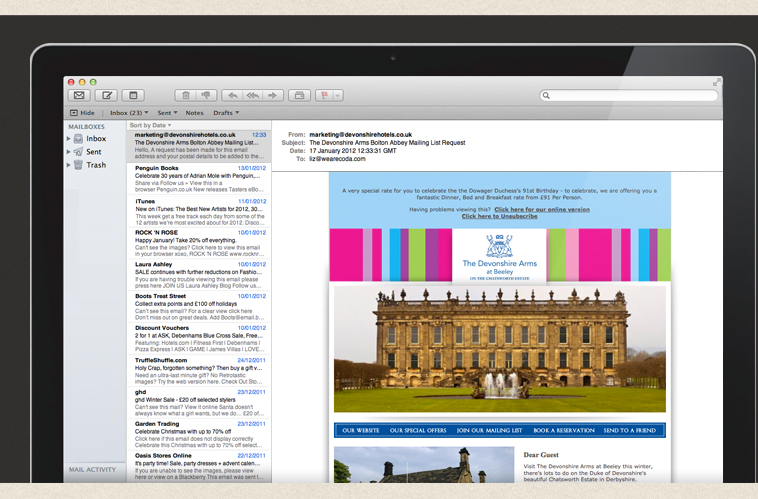Click The Devonshire Arms logo
This screenshot has width=758, height=499.
click(x=499, y=256)
